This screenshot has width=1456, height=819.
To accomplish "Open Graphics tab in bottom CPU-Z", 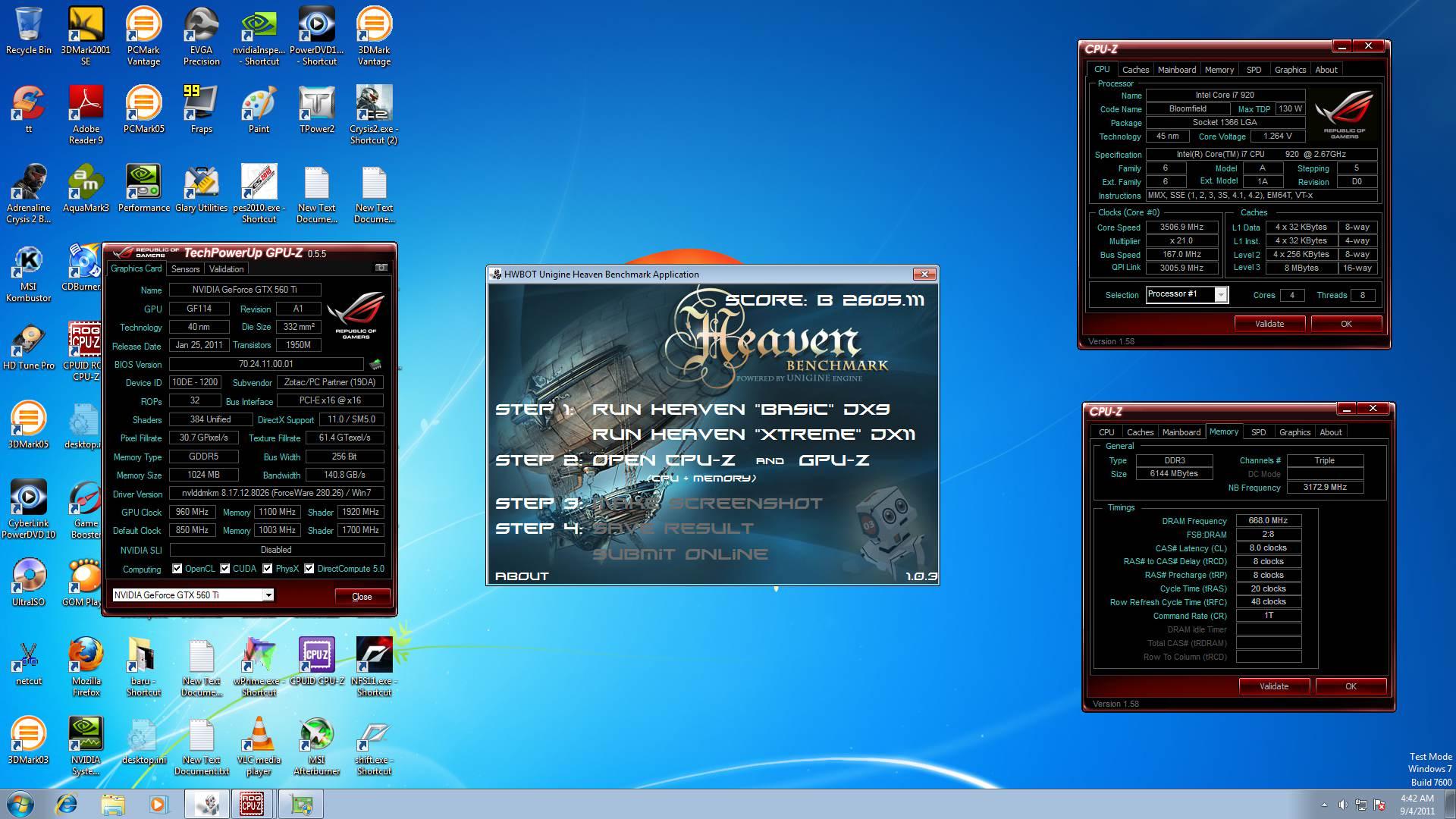I will point(1294,432).
